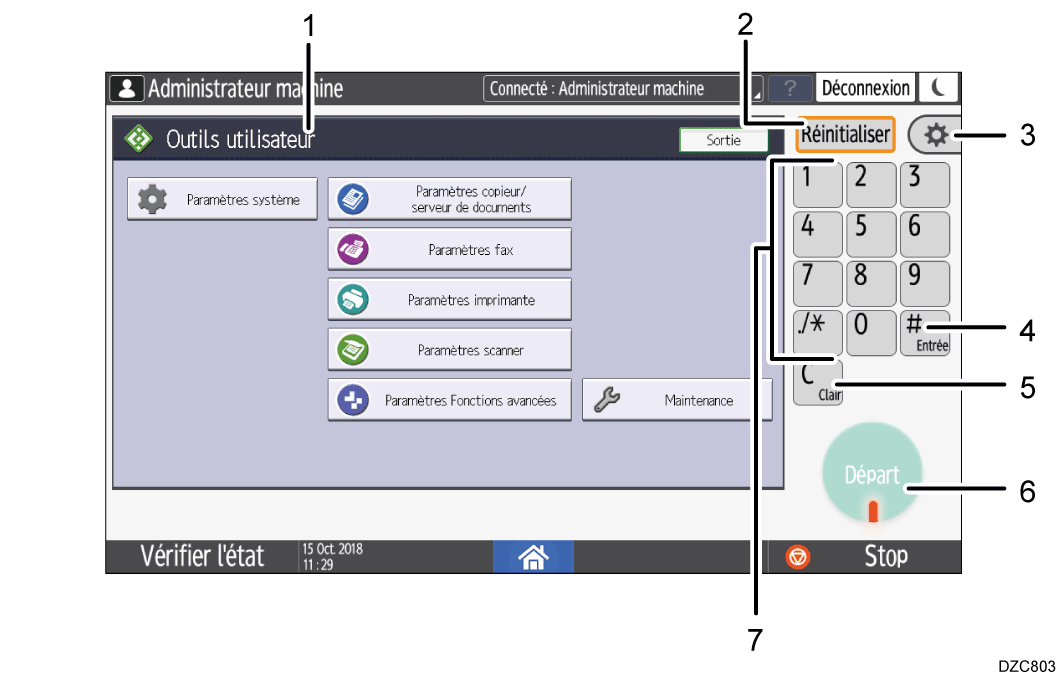Open Paramètres imprimante
Viewport: 1059px width, 679px height.
tap(449, 300)
